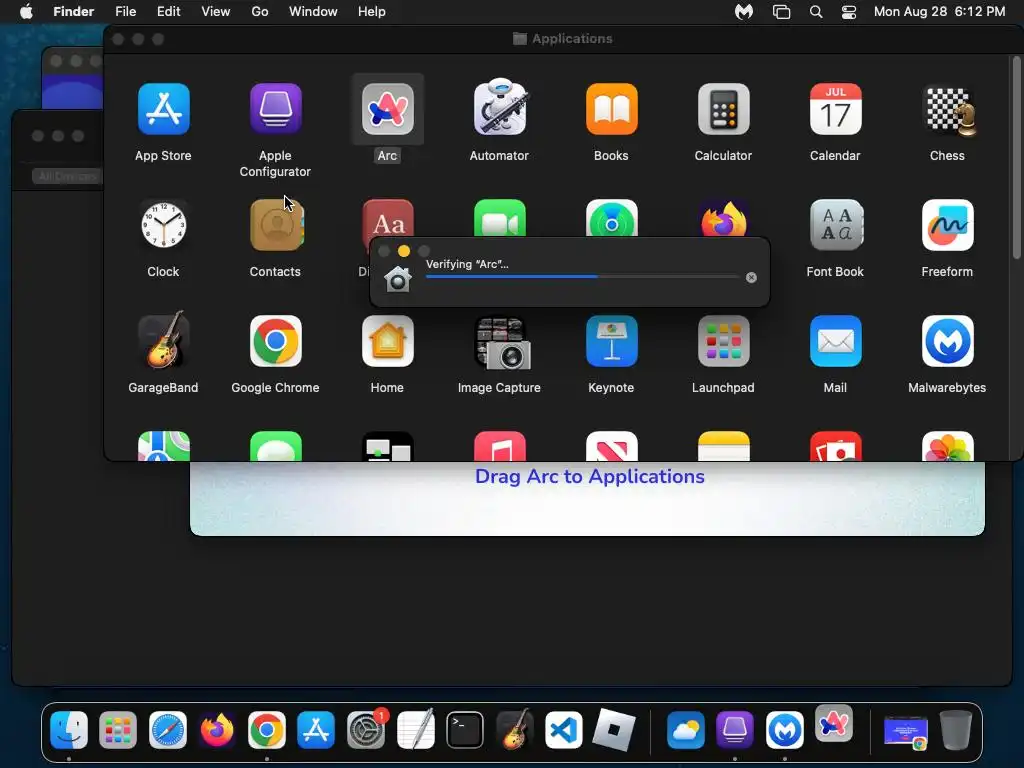This screenshot has width=1024, height=768.
Task: Open Terminal from the Dock
Action: pyautogui.click(x=465, y=729)
